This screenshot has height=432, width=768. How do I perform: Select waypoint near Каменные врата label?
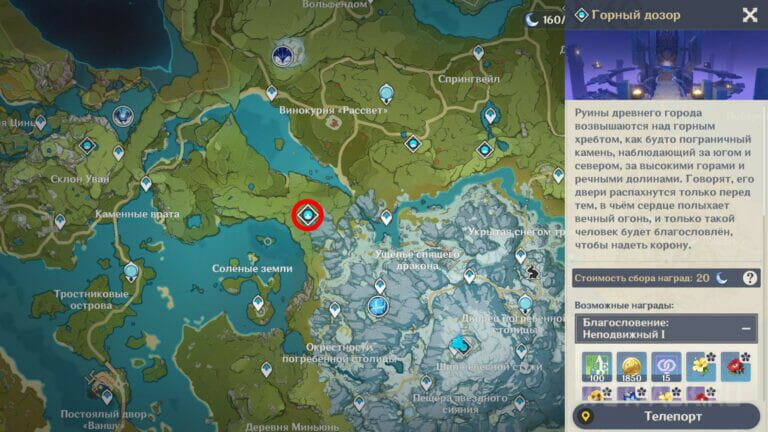tap(146, 185)
